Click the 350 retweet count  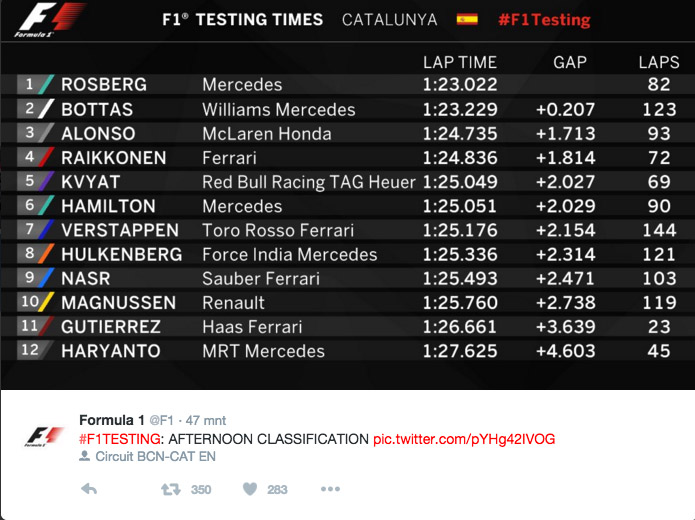[201, 489]
